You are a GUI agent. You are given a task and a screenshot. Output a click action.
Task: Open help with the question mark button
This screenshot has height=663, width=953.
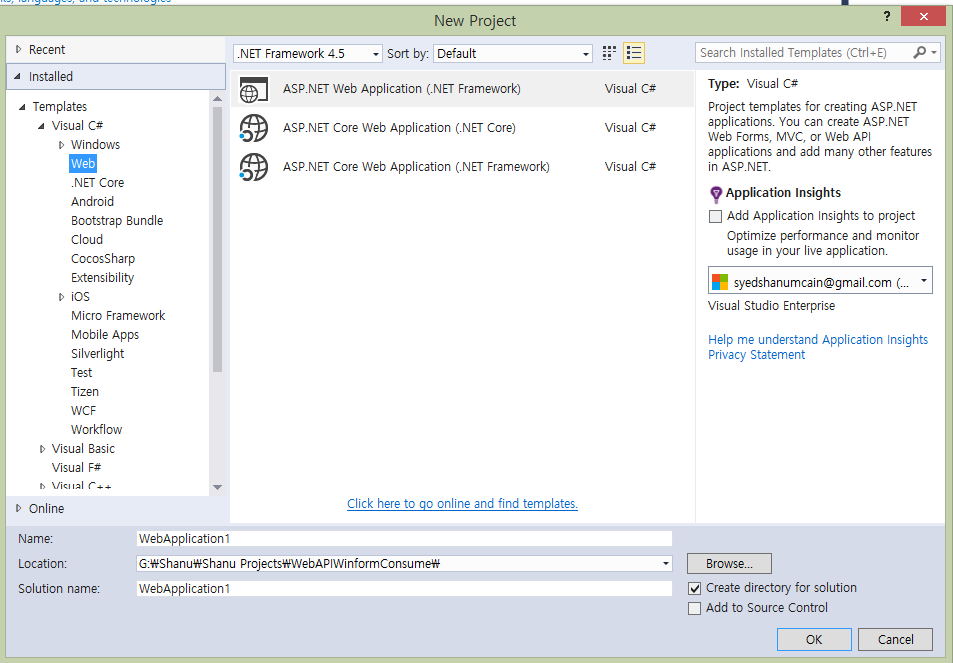pyautogui.click(x=887, y=16)
